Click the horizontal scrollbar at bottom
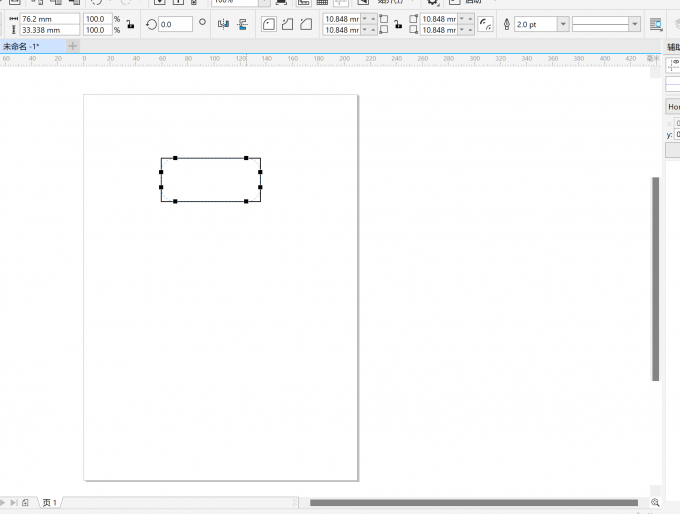This screenshot has height=514, width=680. coord(473,502)
